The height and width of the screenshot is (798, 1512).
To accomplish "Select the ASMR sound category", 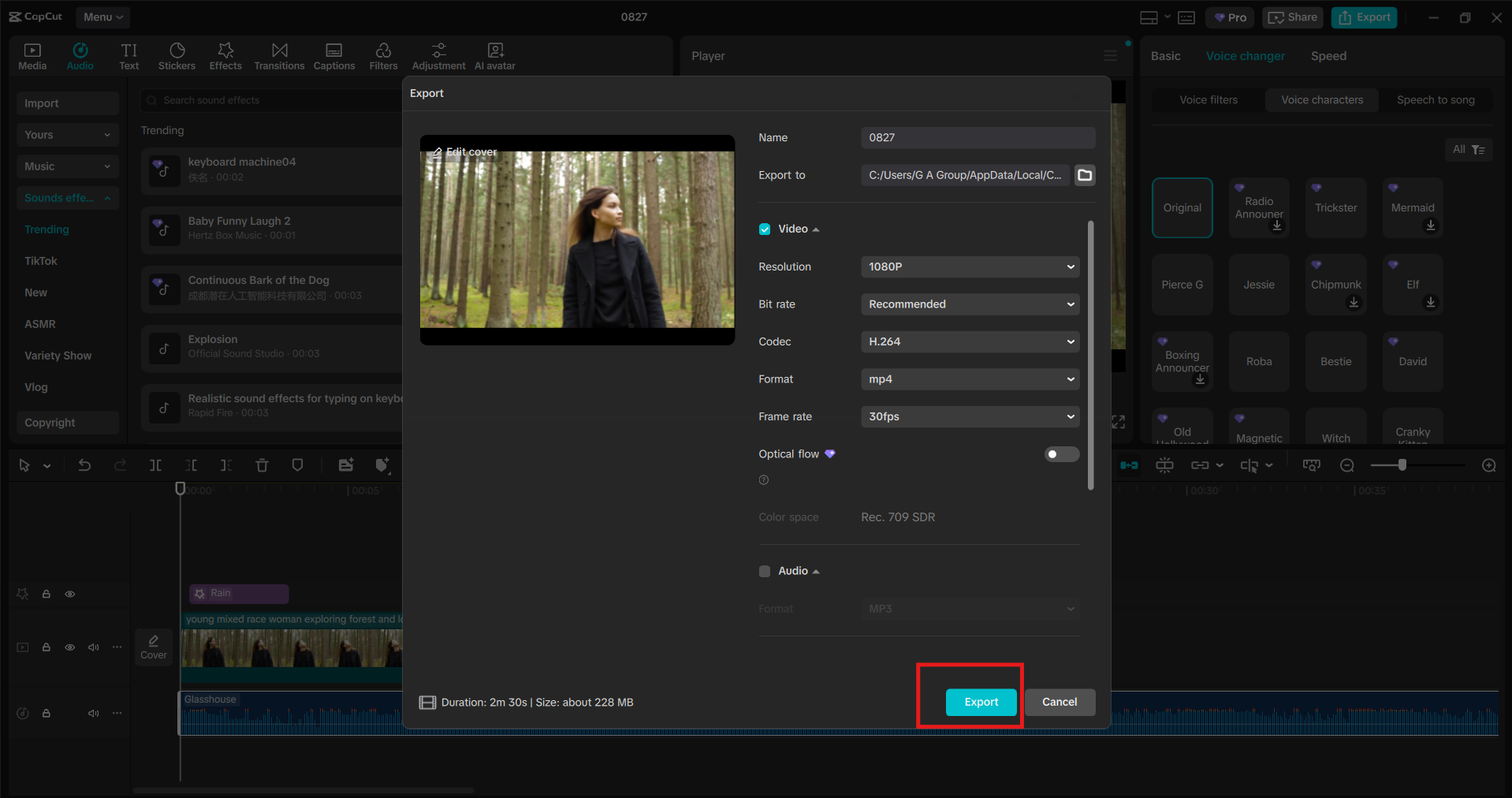I will coord(40,324).
